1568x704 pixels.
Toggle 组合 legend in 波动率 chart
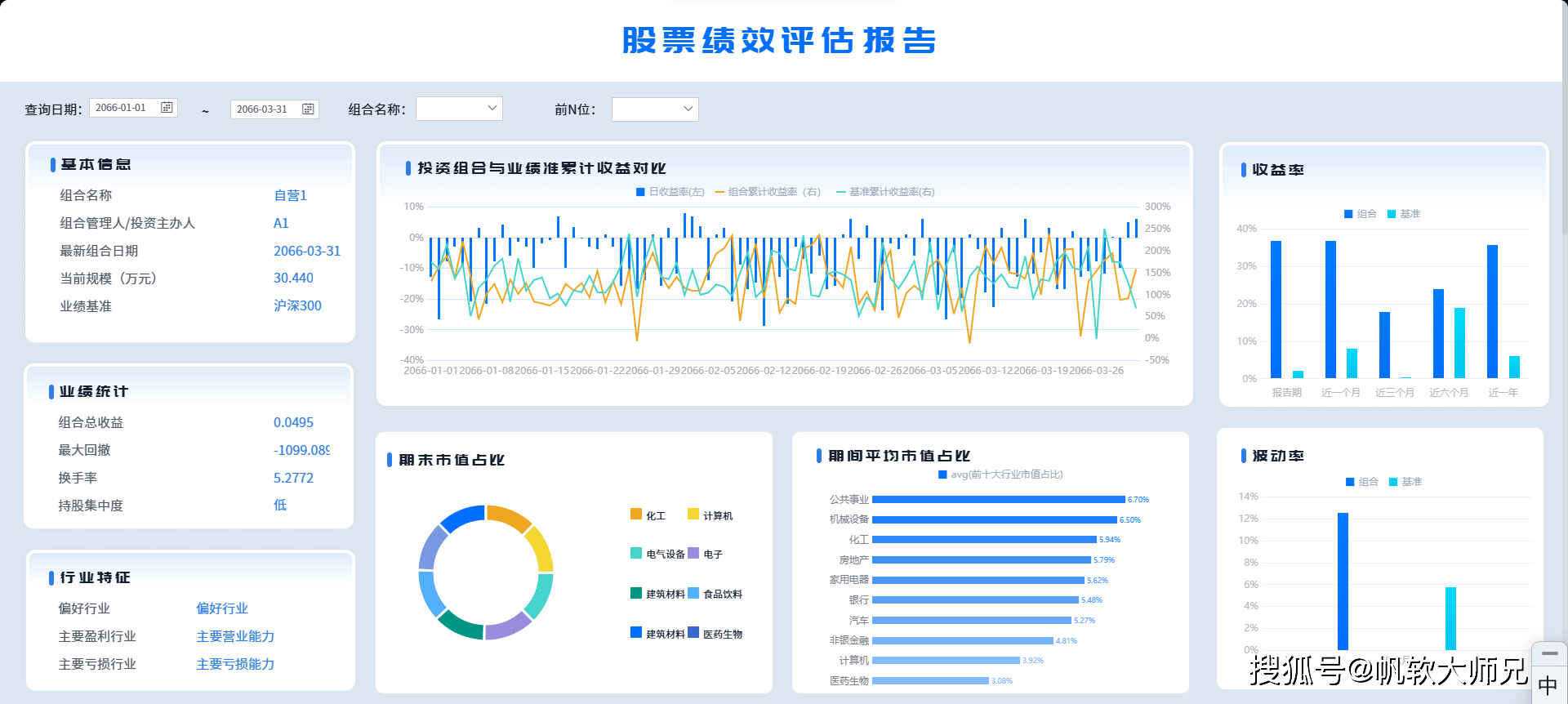coord(1361,482)
